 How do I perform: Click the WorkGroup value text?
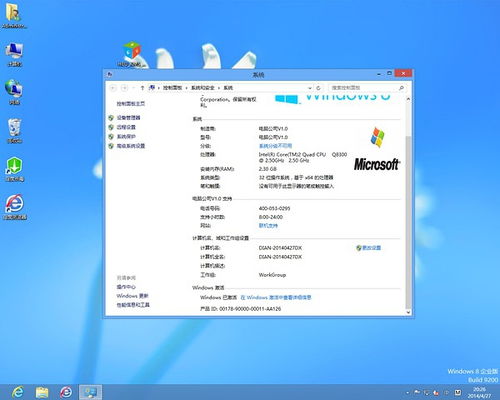(272, 275)
